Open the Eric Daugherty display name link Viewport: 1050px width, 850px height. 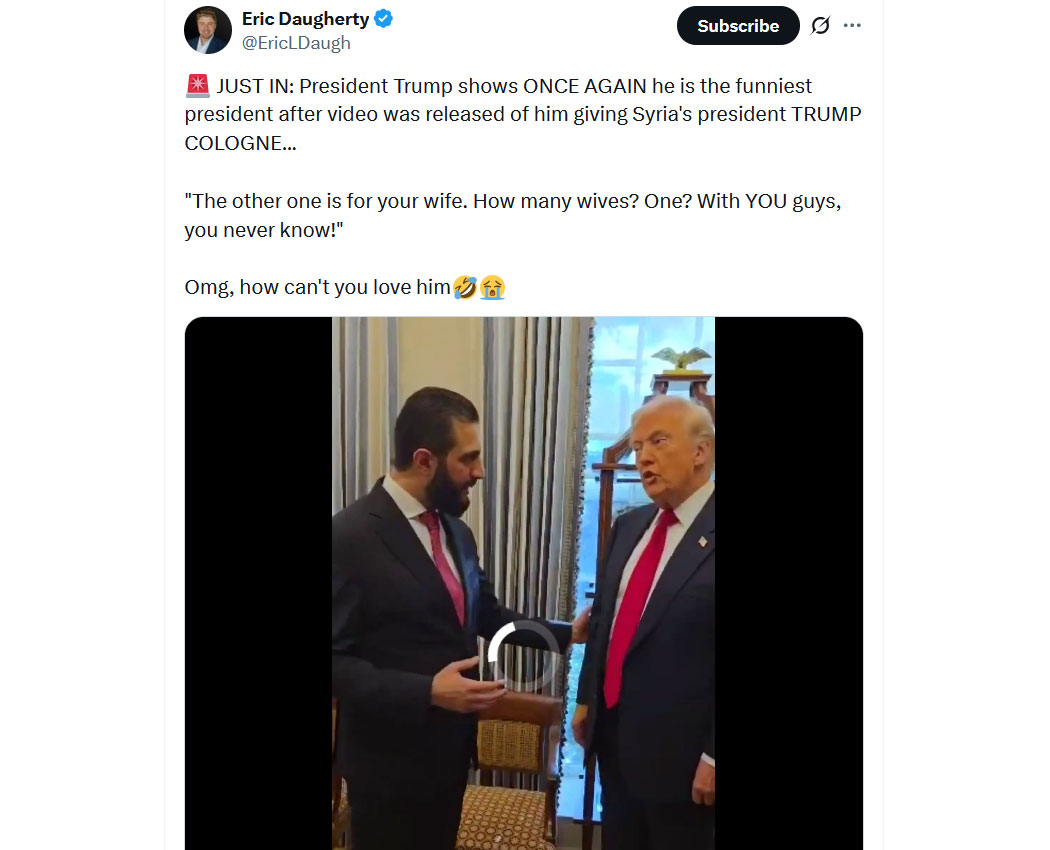click(305, 19)
